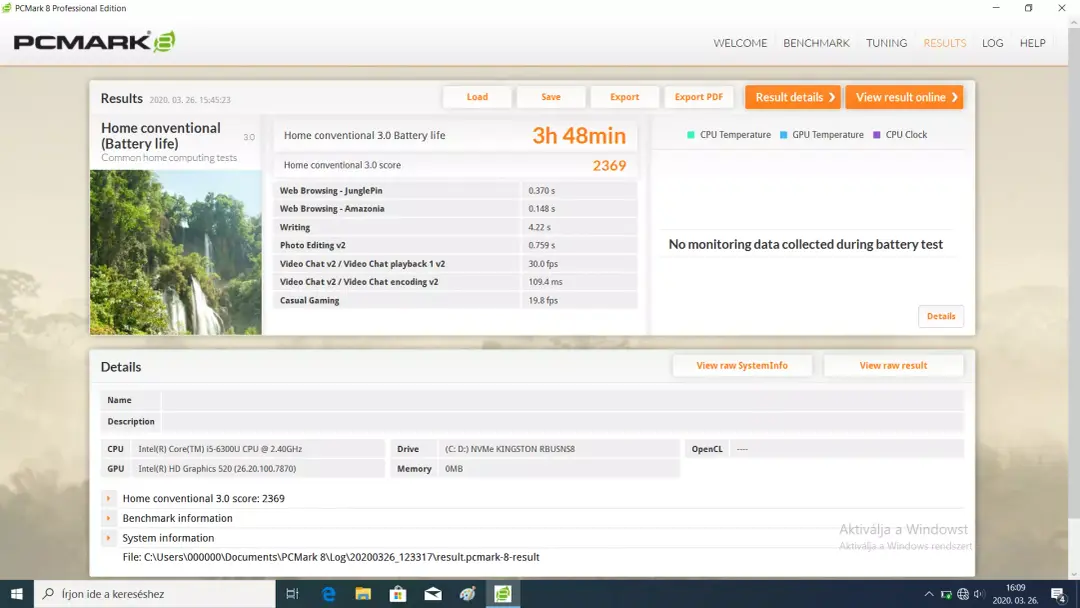Open Microsoft Store from the taskbar
1080x608 pixels.
(398, 594)
